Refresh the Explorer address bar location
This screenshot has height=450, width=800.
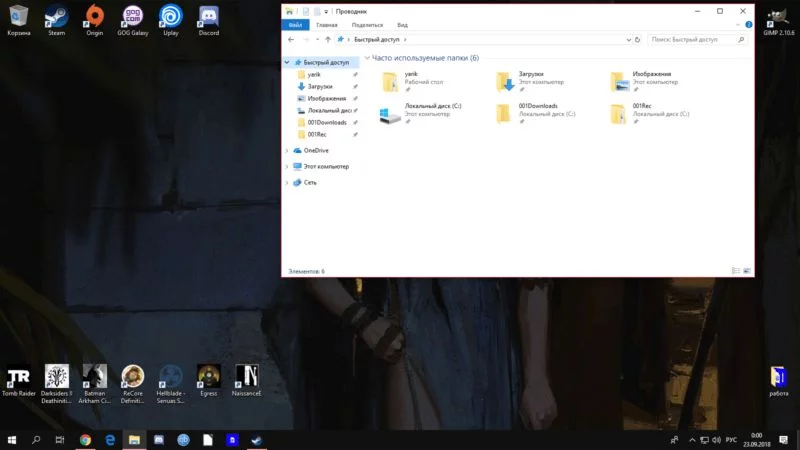click(x=637, y=39)
